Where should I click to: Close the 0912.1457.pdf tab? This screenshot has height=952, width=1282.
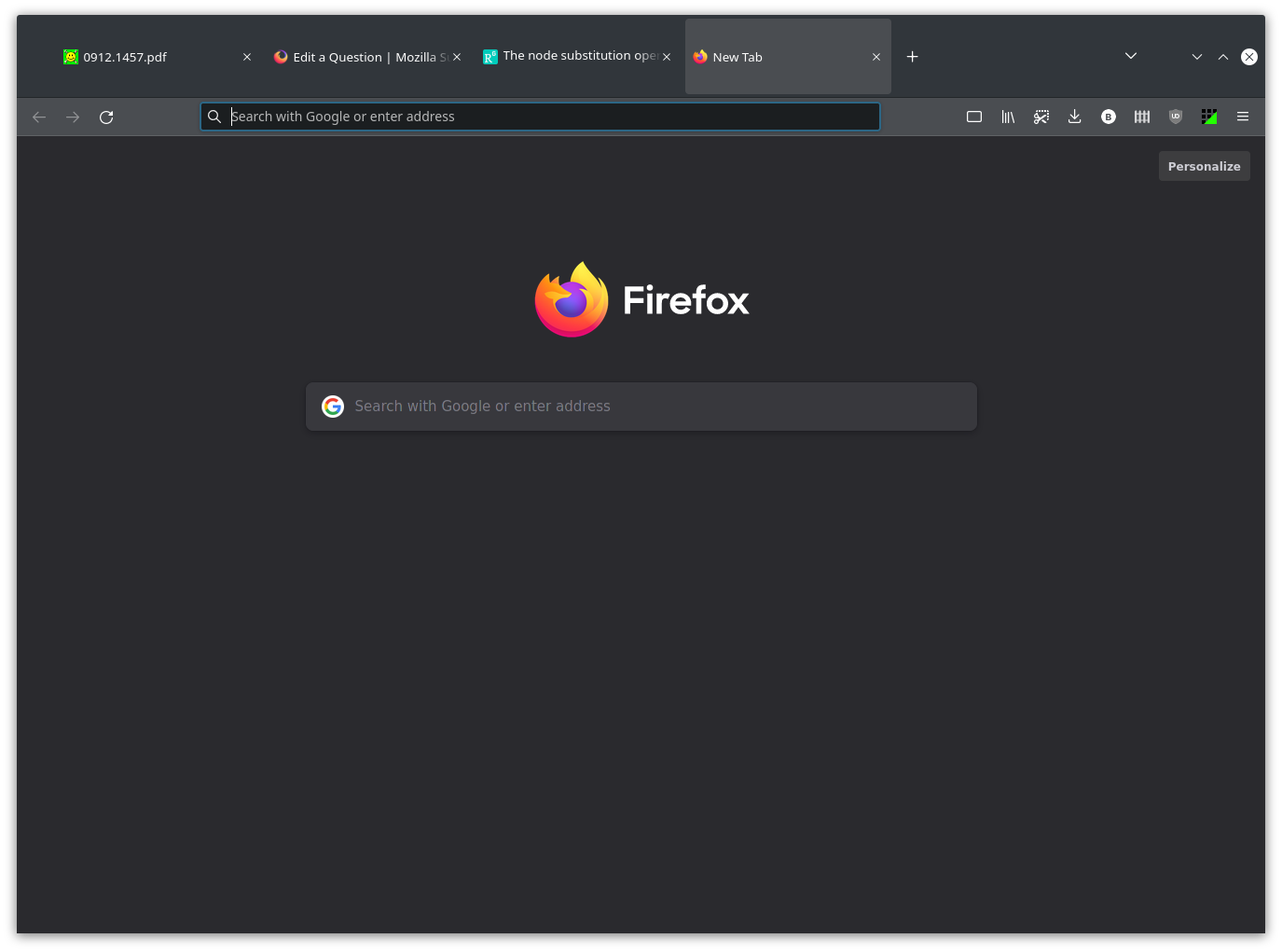[247, 57]
